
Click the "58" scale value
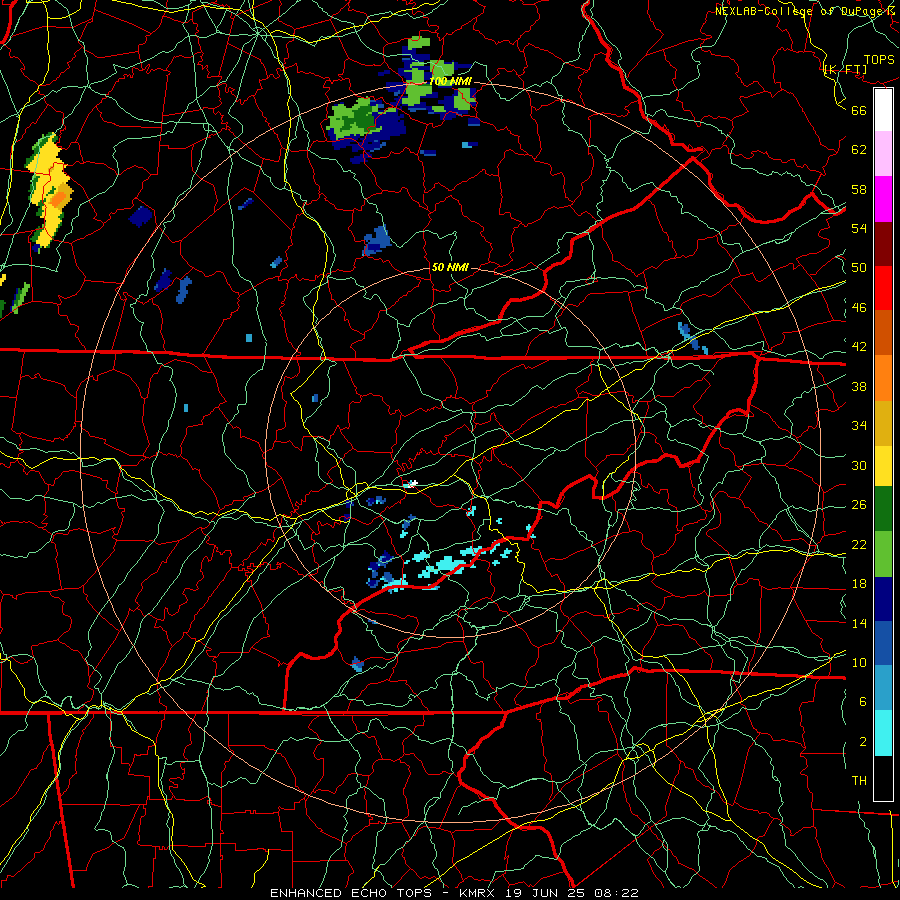click(859, 189)
